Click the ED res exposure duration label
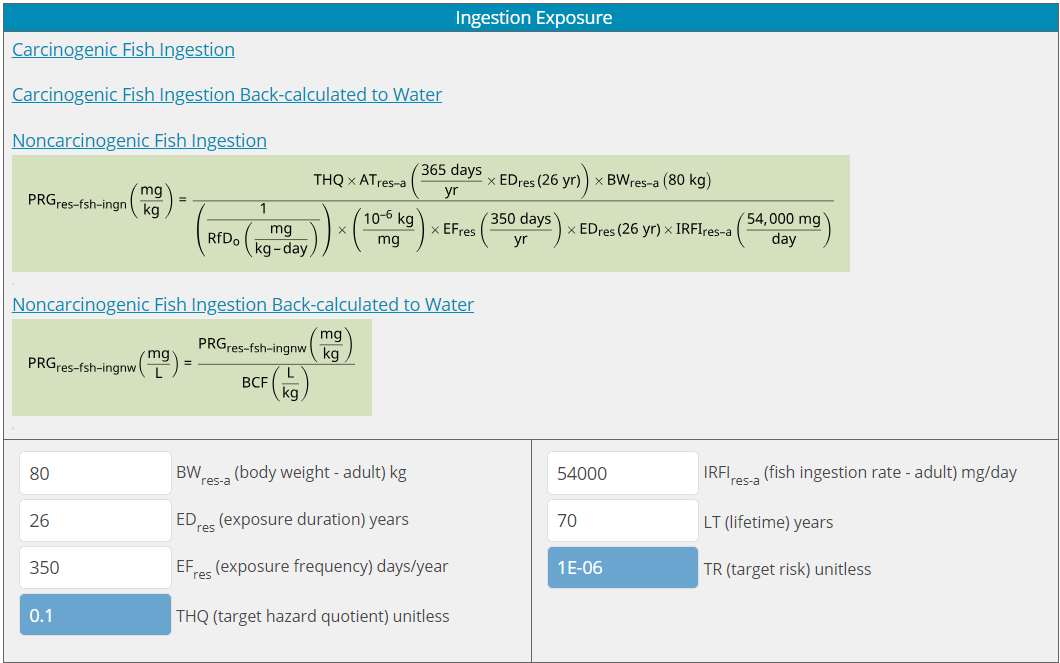 click(x=292, y=520)
